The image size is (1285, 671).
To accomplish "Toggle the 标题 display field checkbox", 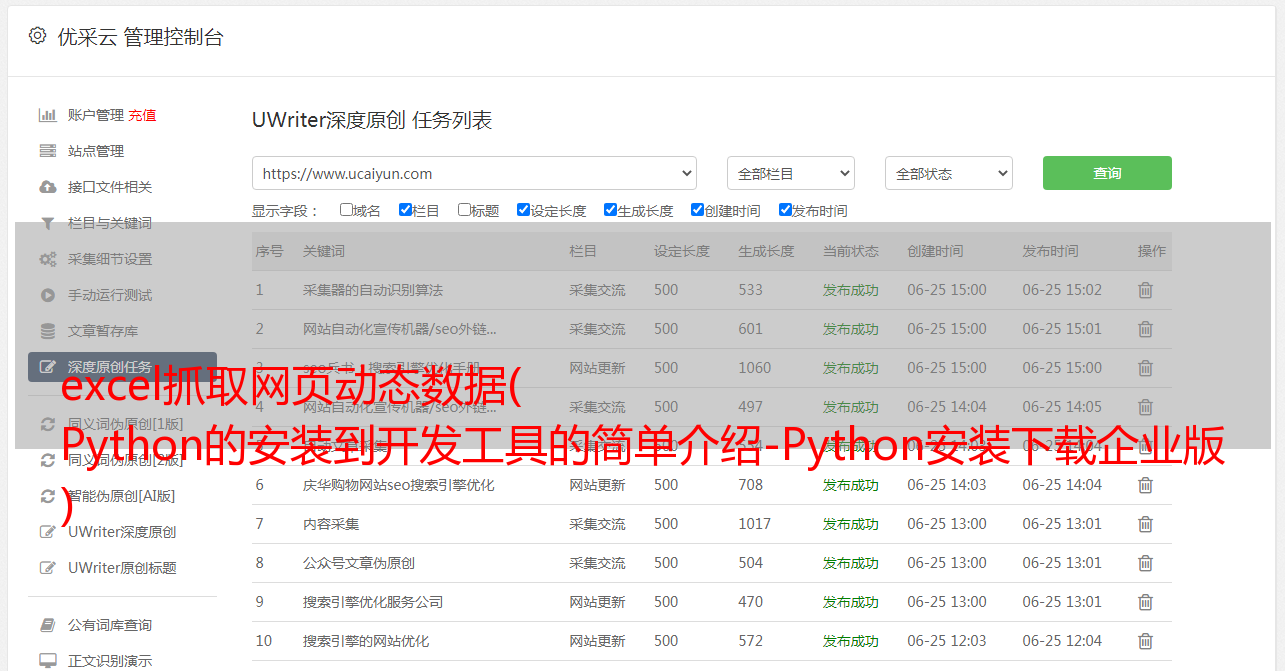I will pos(464,210).
